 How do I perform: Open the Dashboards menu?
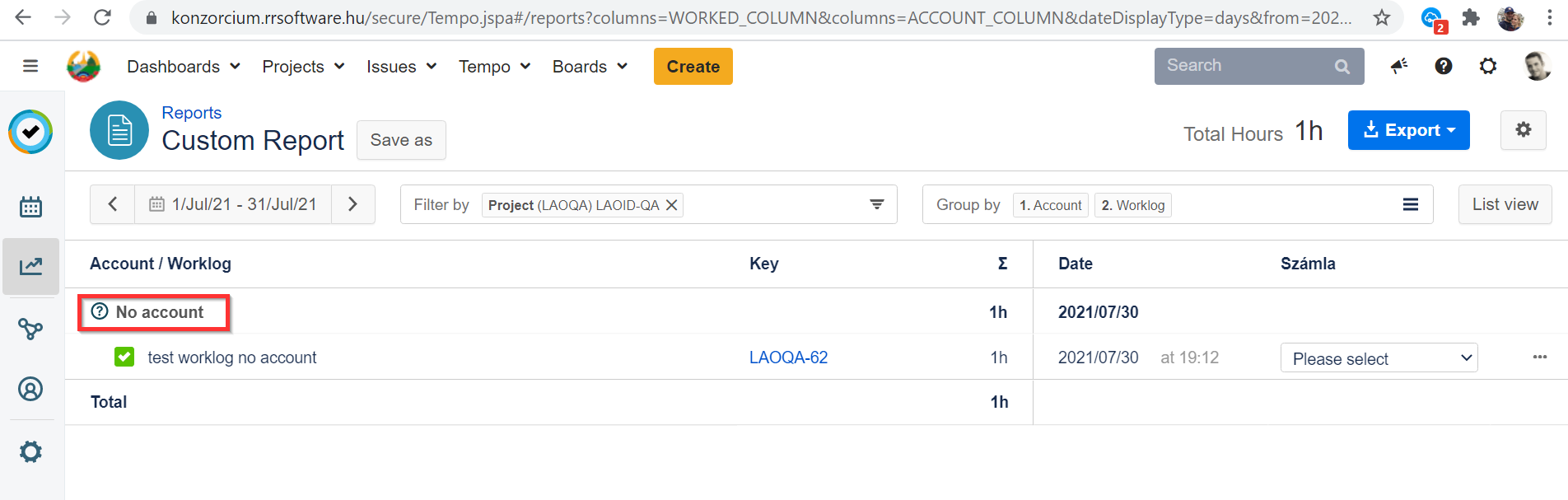[183, 67]
